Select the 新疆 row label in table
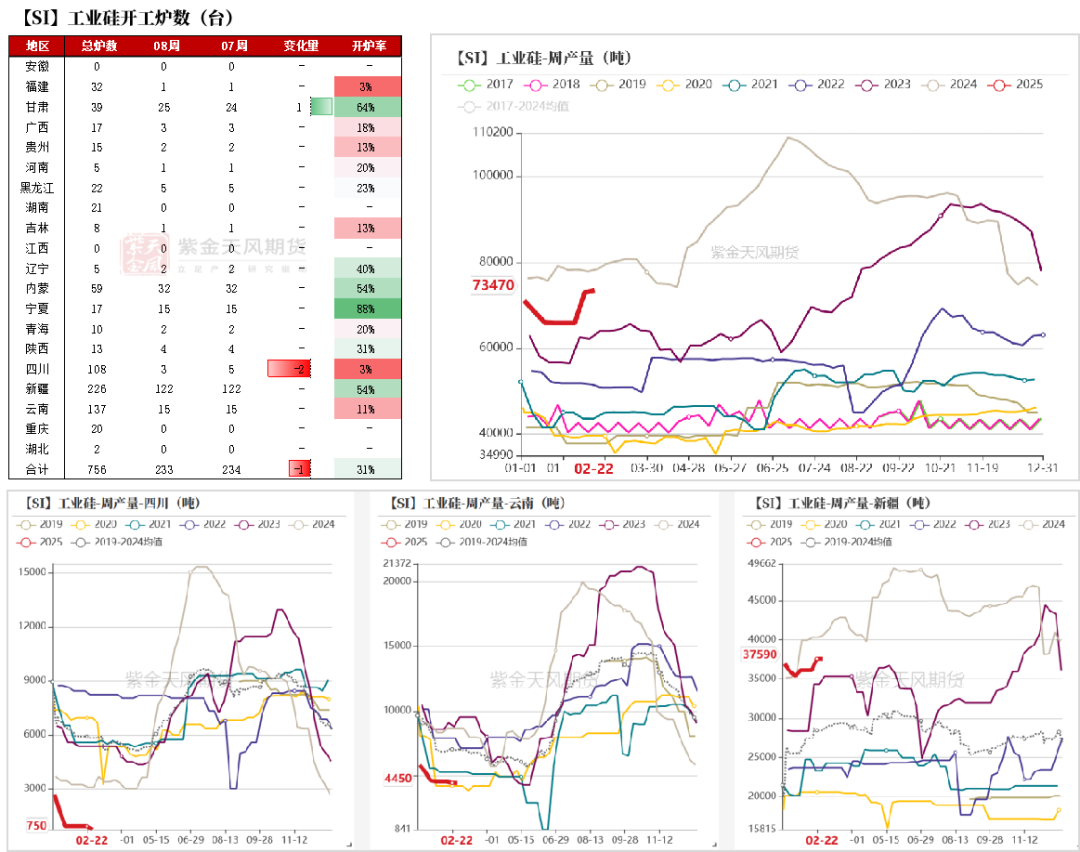 37,389
